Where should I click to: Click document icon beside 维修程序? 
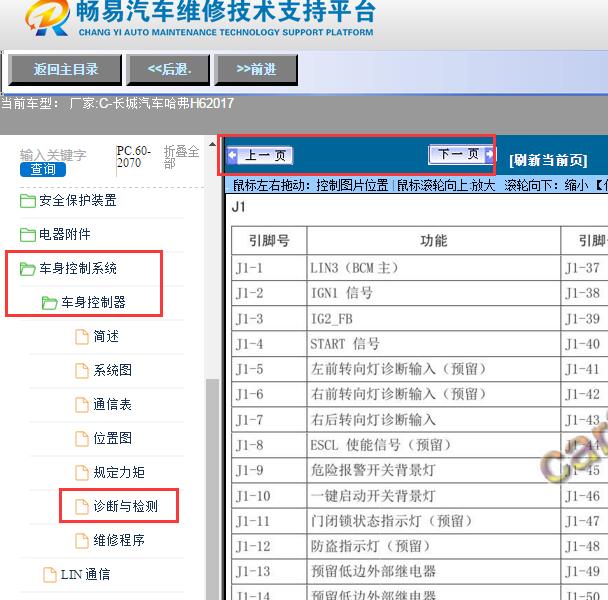(x=82, y=541)
